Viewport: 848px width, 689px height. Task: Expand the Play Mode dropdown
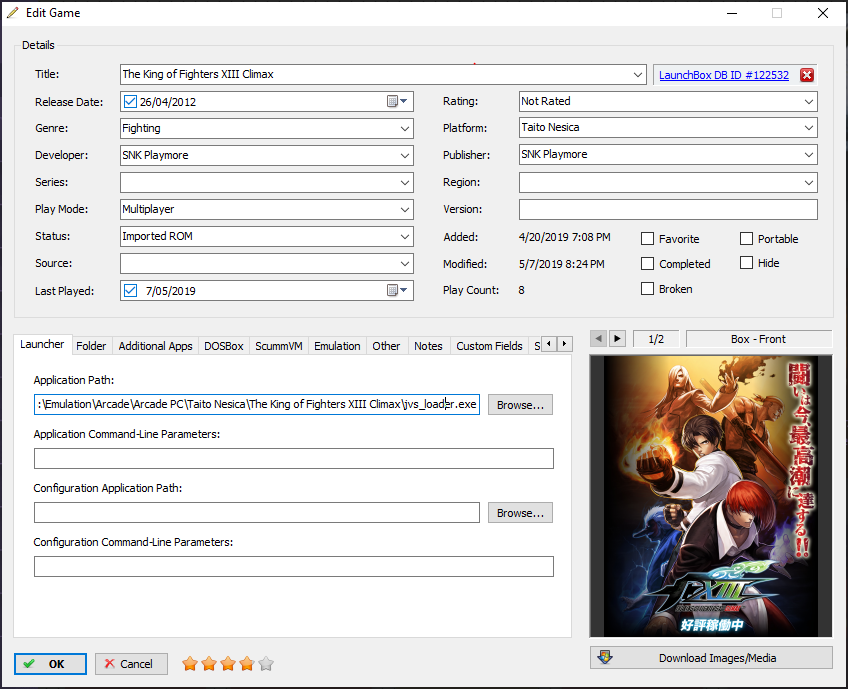405,210
